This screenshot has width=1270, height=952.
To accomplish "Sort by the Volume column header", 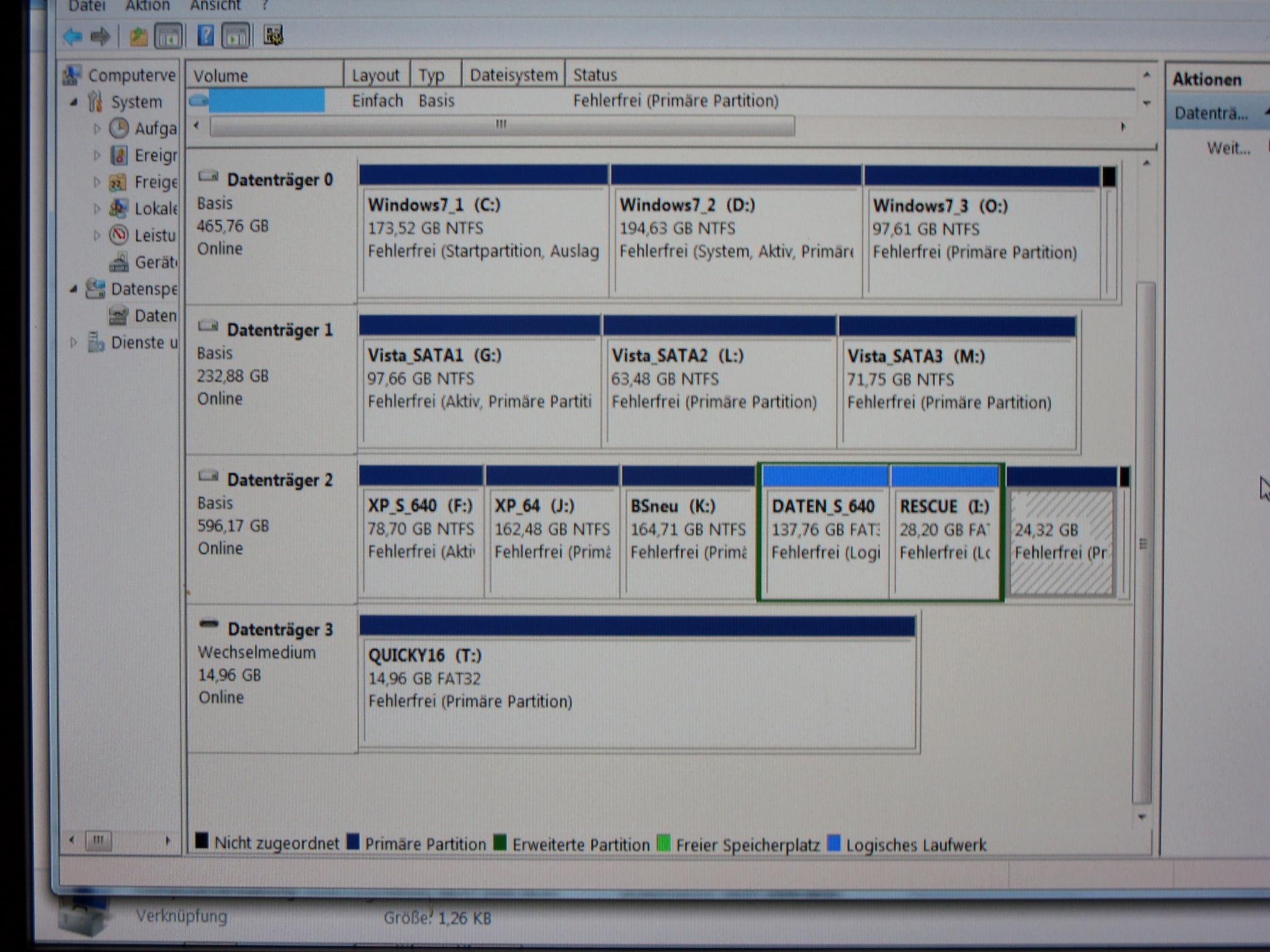I will point(265,75).
